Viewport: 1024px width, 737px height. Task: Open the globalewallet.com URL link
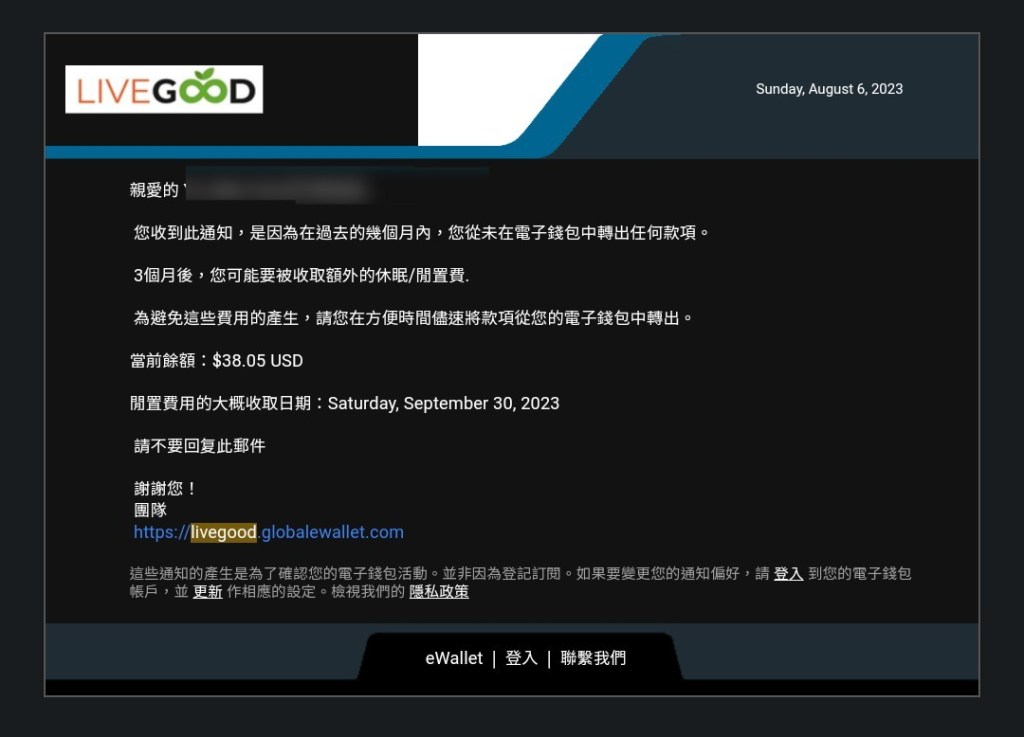[332, 532]
